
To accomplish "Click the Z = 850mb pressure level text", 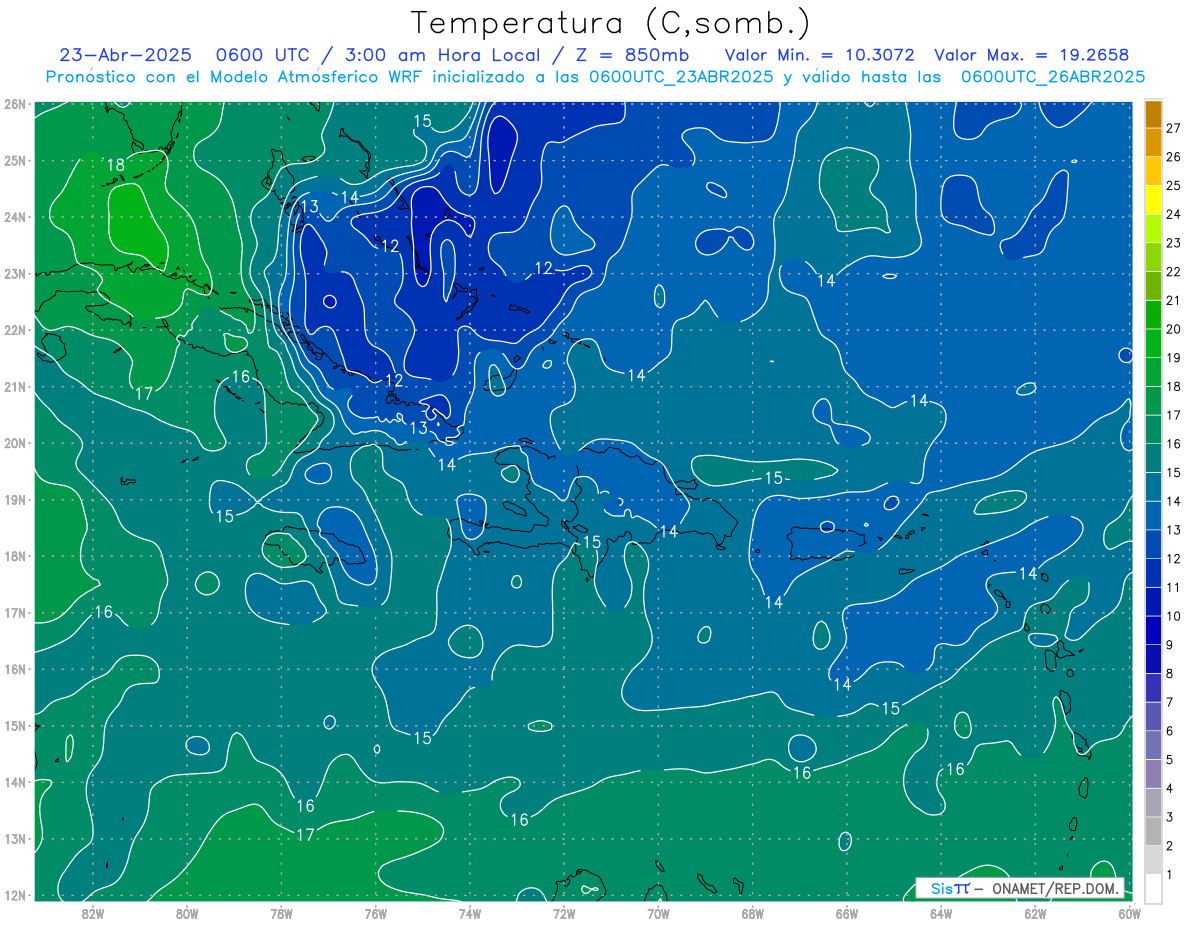I will click(x=635, y=55).
